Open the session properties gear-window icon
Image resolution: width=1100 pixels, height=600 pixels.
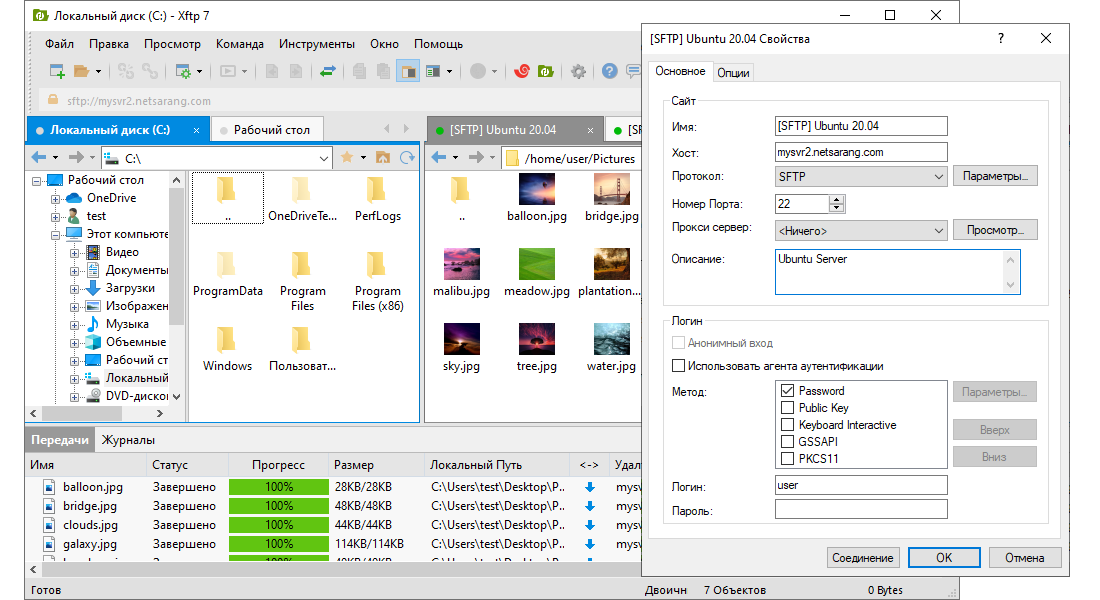[x=183, y=71]
